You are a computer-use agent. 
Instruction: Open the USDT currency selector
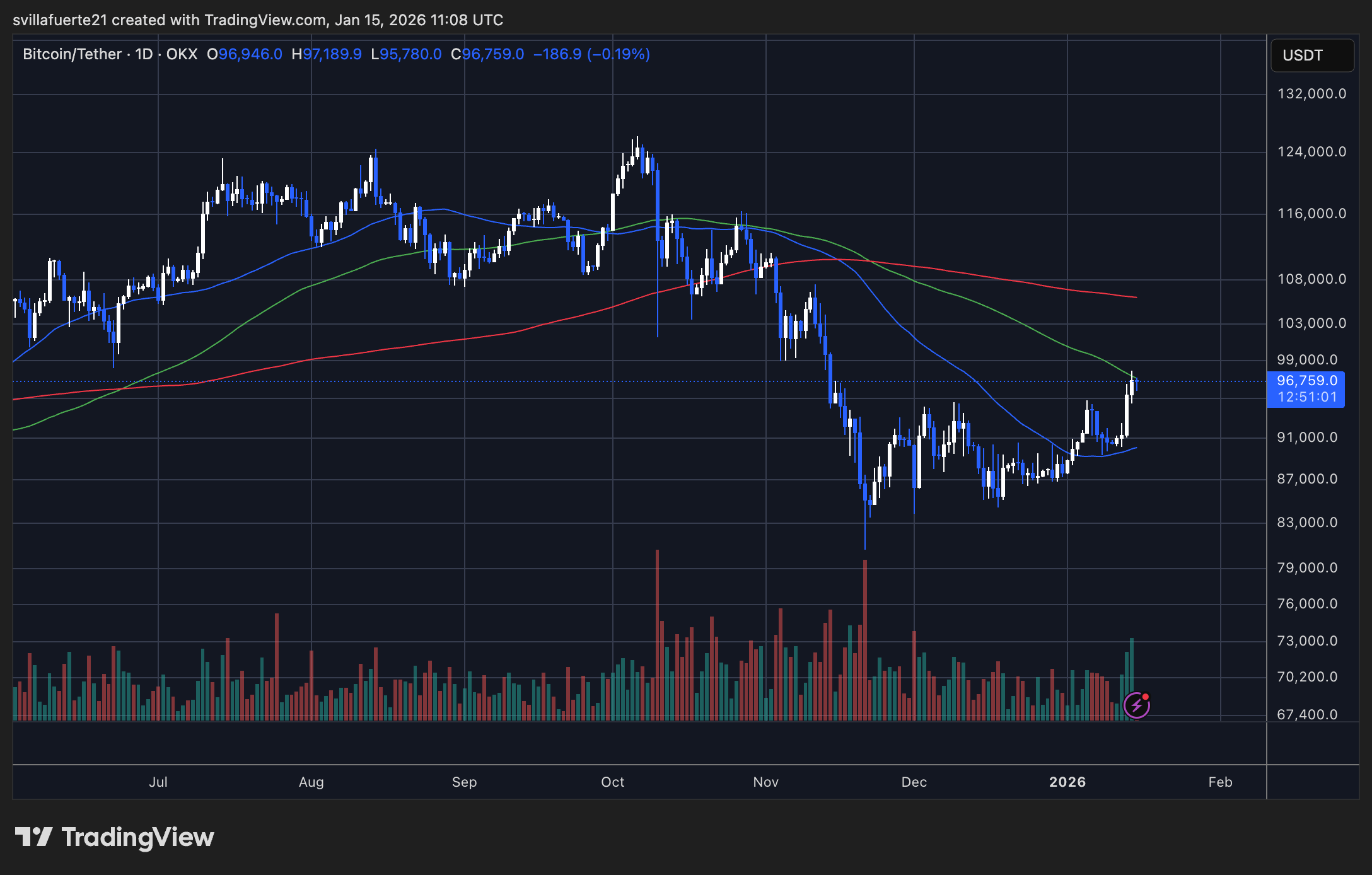click(x=1311, y=55)
